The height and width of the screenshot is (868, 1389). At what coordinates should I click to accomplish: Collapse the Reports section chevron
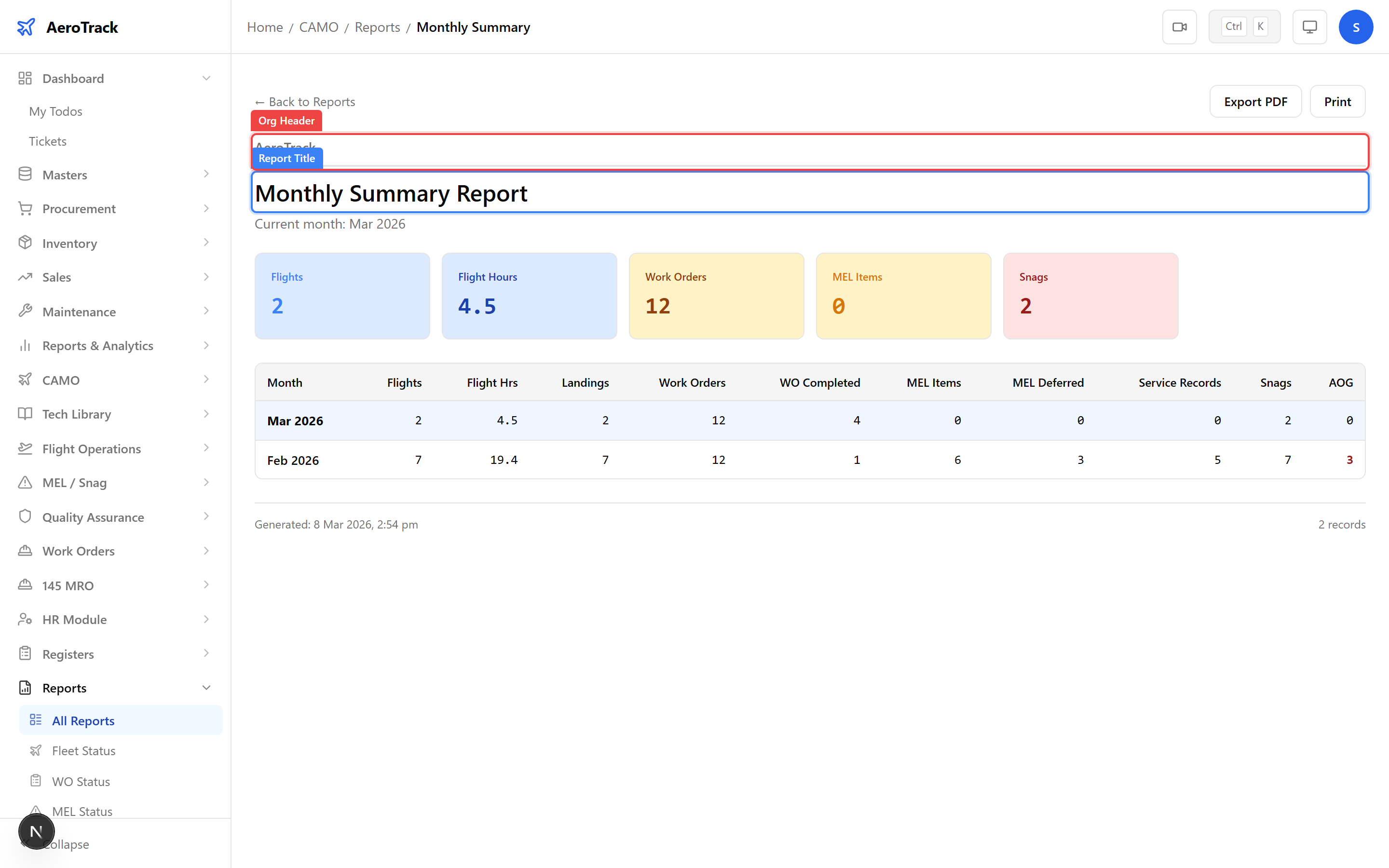[x=206, y=687]
